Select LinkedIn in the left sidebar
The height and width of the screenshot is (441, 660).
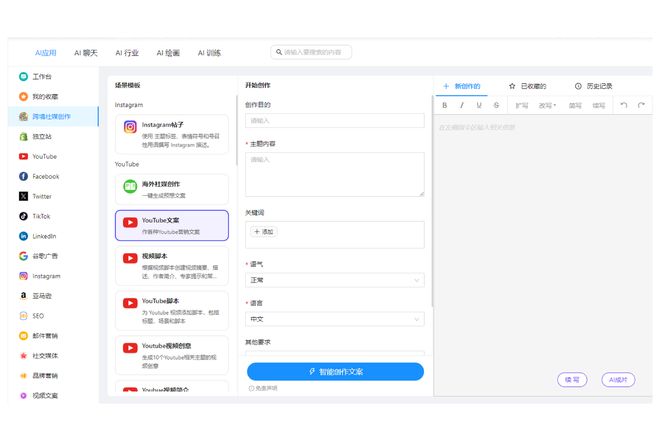click(53, 236)
